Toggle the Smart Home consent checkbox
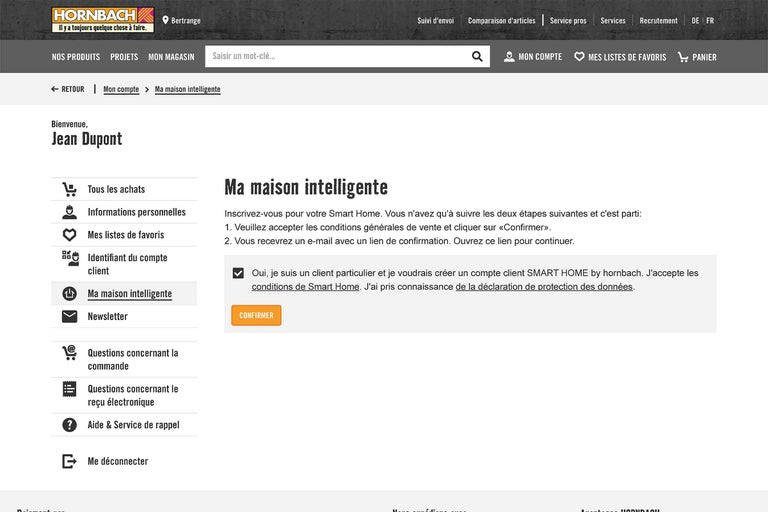This screenshot has width=768, height=512. [238, 273]
